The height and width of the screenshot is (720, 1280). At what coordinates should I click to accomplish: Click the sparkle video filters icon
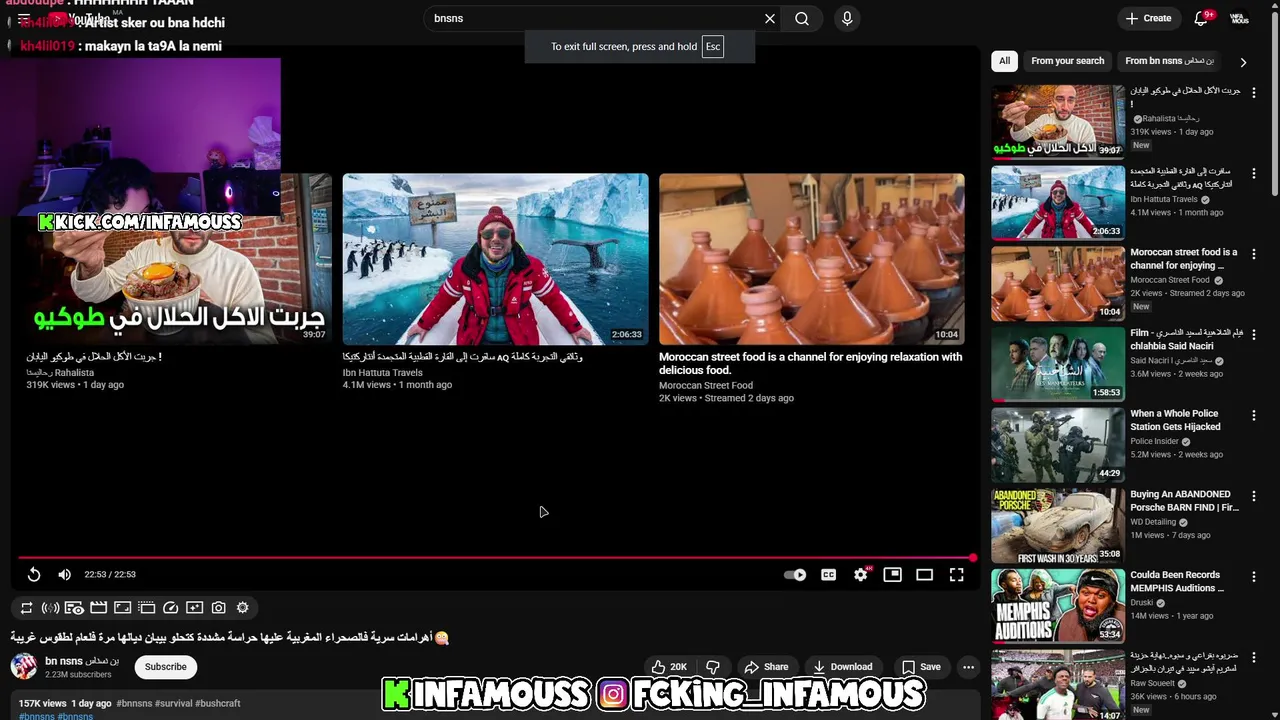tap(194, 607)
